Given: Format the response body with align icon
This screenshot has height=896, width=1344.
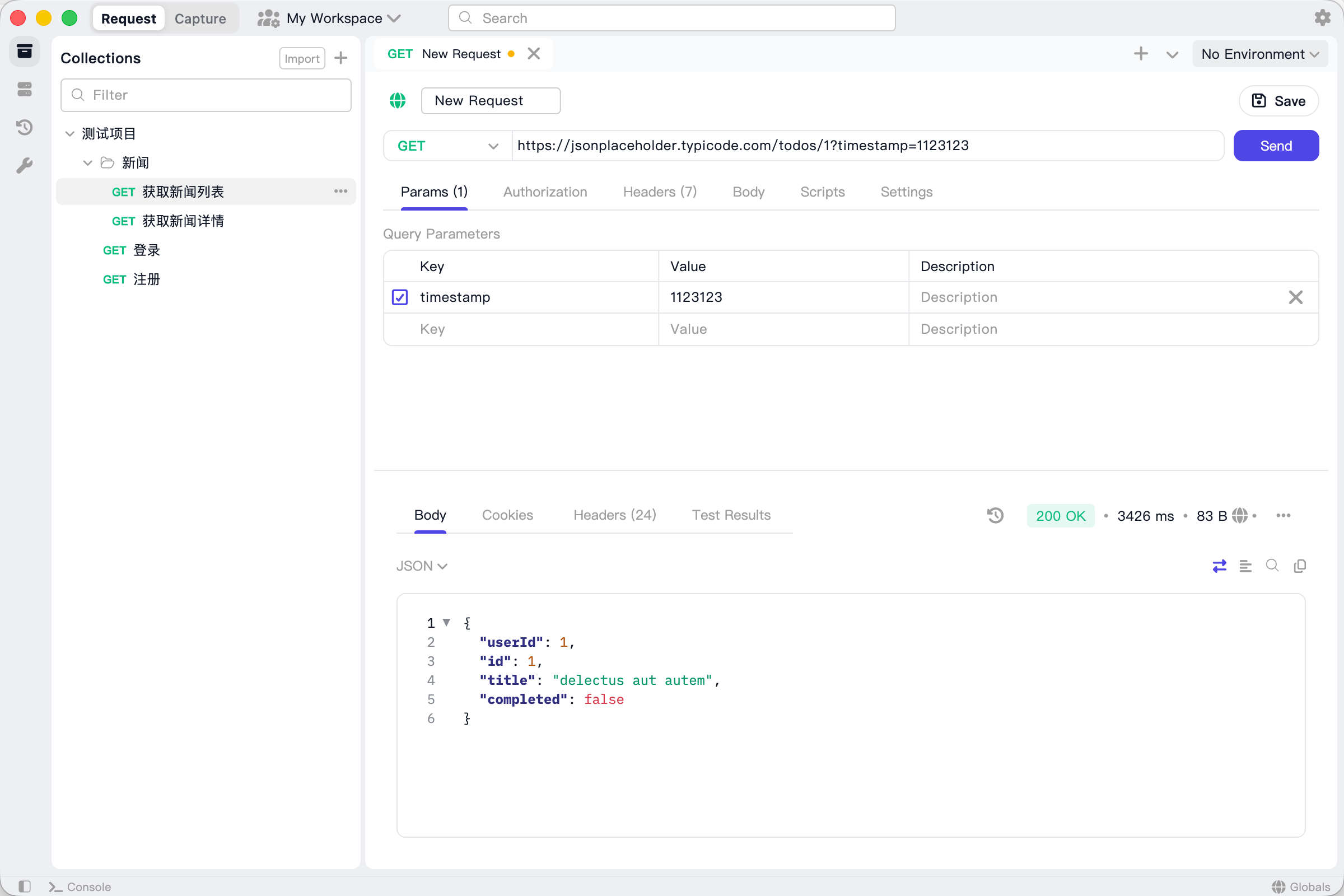Looking at the screenshot, I should 1245,566.
